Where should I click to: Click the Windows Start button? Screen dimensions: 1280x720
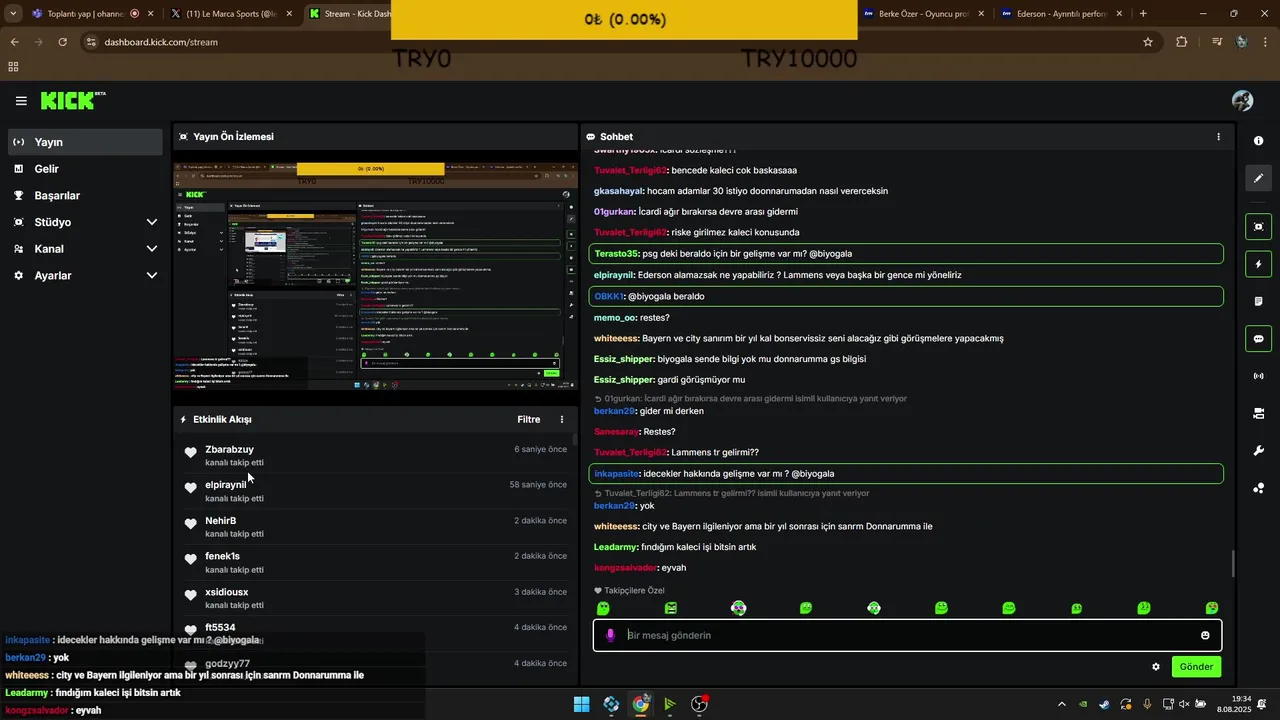tap(581, 704)
